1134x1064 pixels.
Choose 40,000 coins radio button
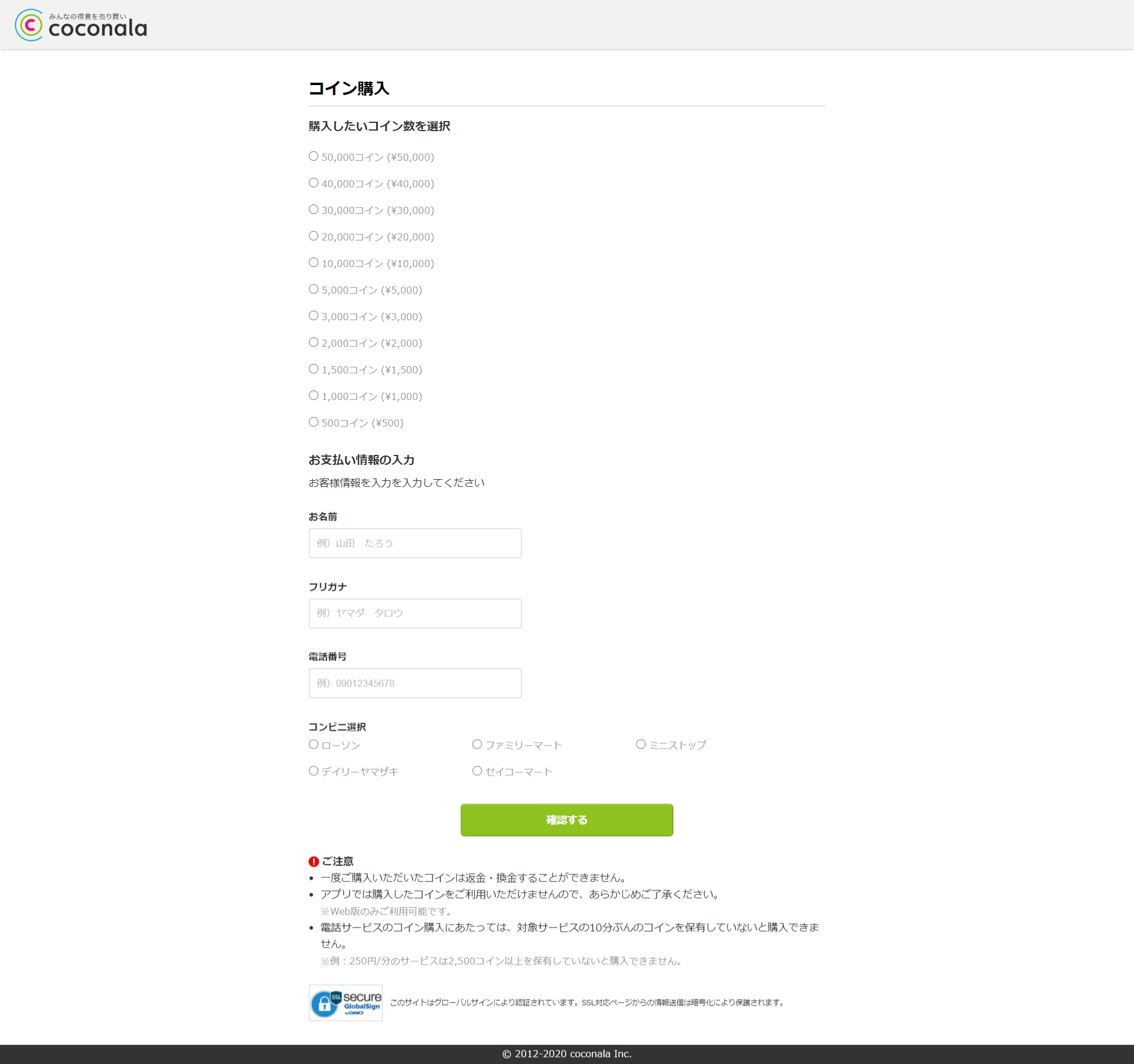click(314, 183)
